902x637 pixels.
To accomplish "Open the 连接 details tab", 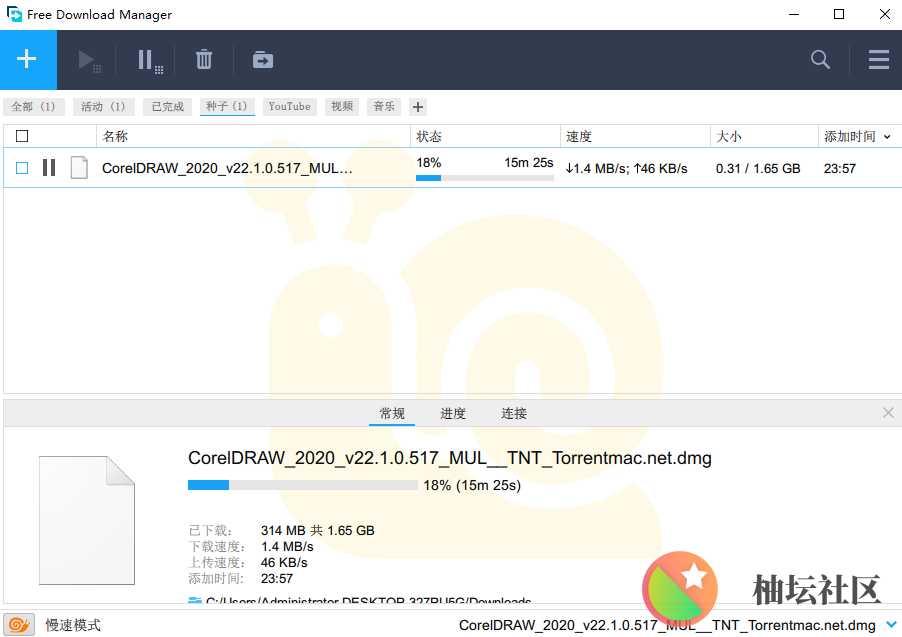I will click(x=514, y=413).
